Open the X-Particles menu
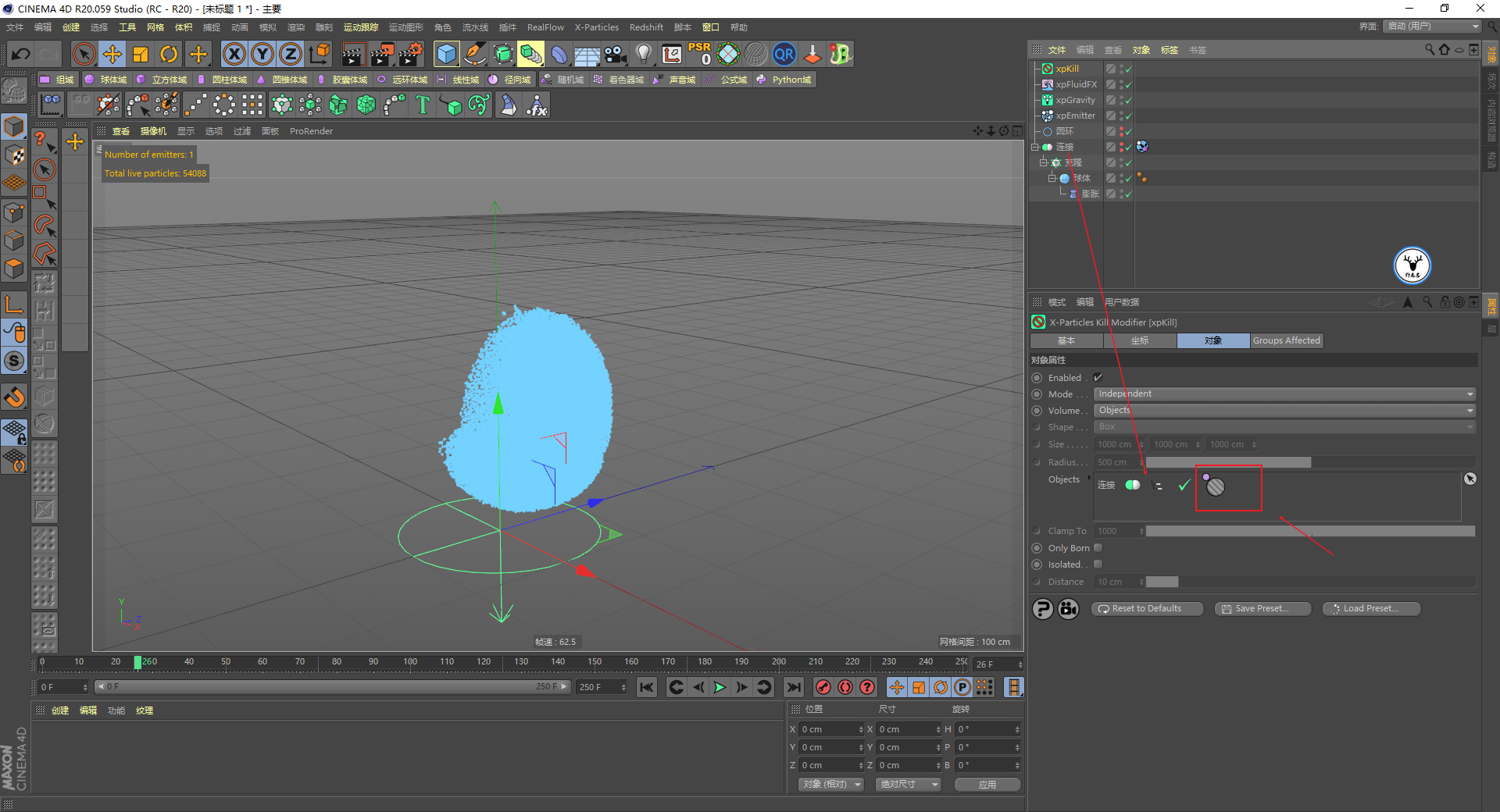This screenshot has width=1500, height=812. coord(597,27)
